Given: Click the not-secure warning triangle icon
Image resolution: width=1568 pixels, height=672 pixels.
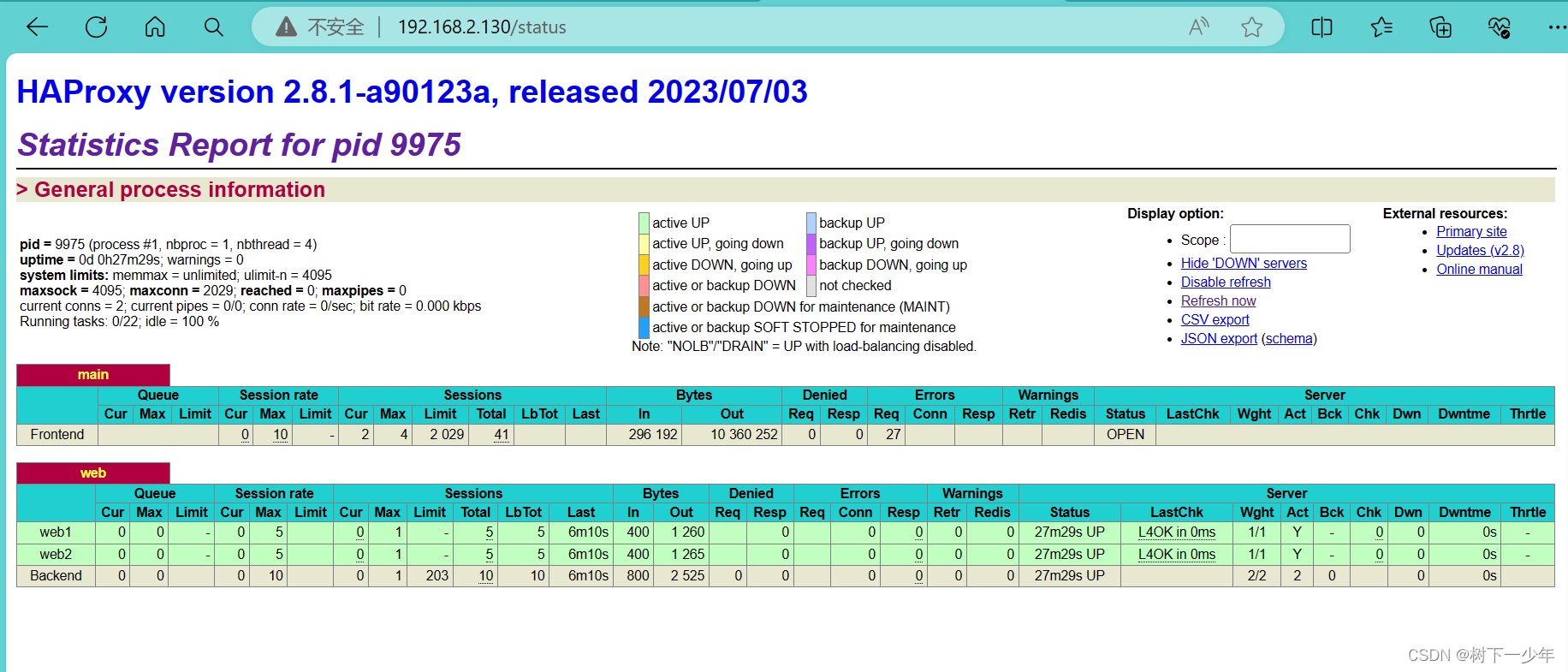Looking at the screenshot, I should pyautogui.click(x=286, y=27).
